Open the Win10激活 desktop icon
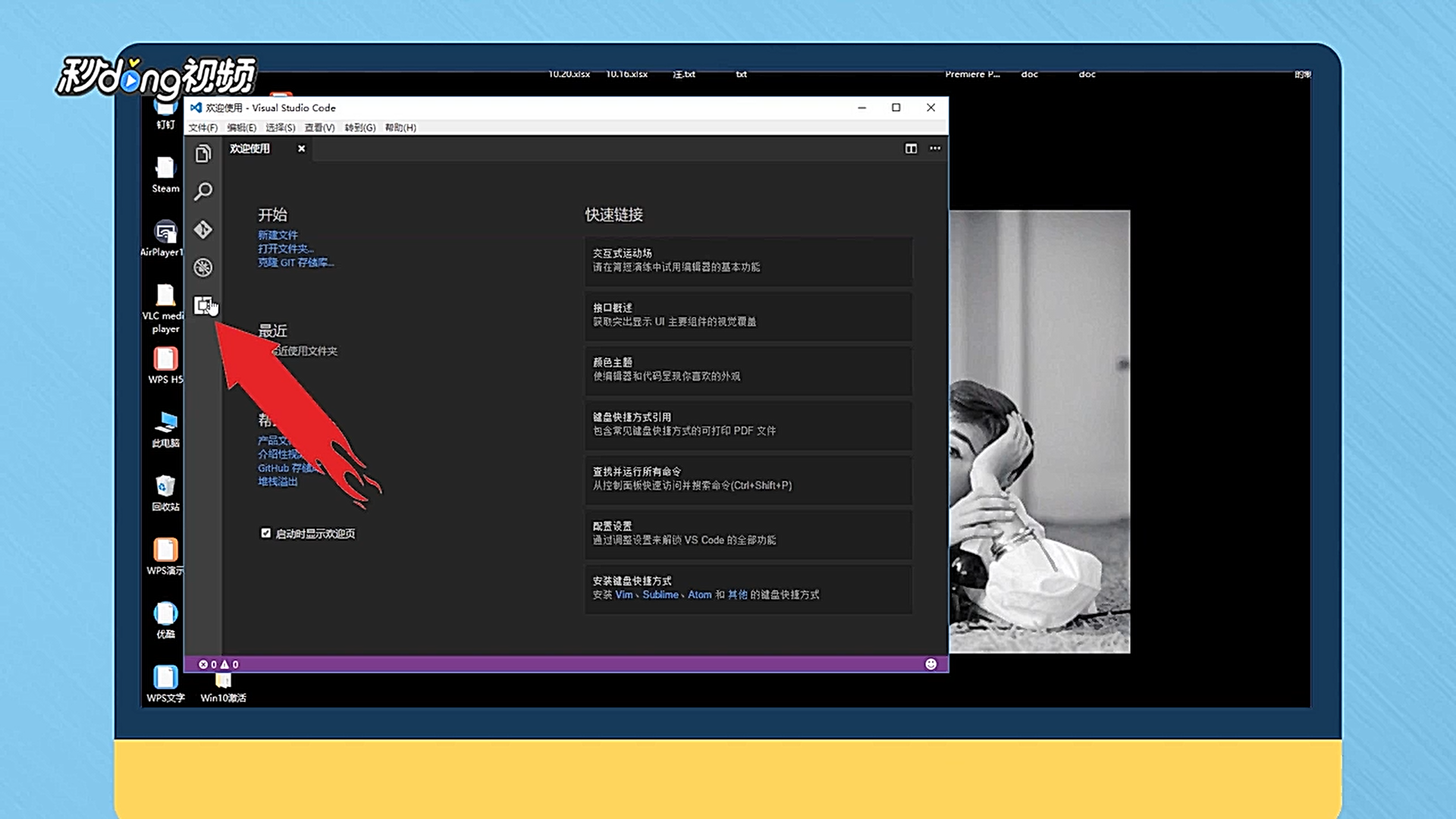1456x819 pixels. tap(223, 690)
